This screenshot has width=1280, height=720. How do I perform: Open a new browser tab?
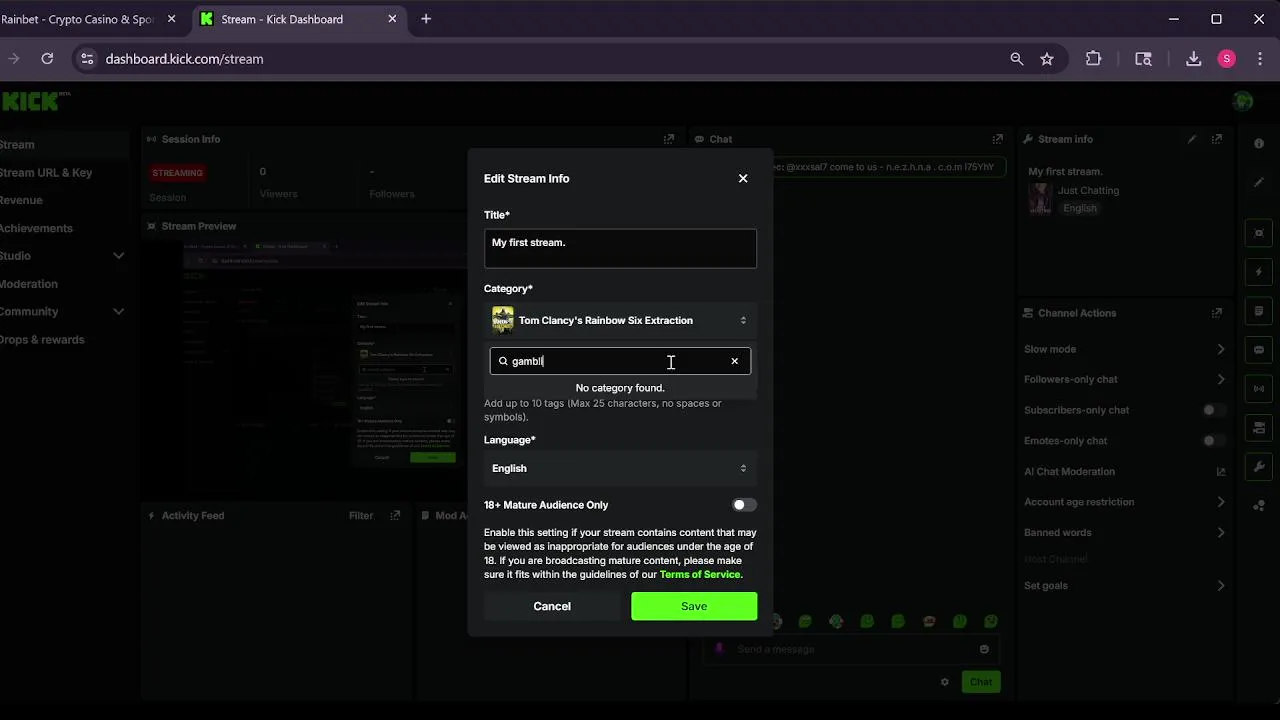click(x=426, y=19)
